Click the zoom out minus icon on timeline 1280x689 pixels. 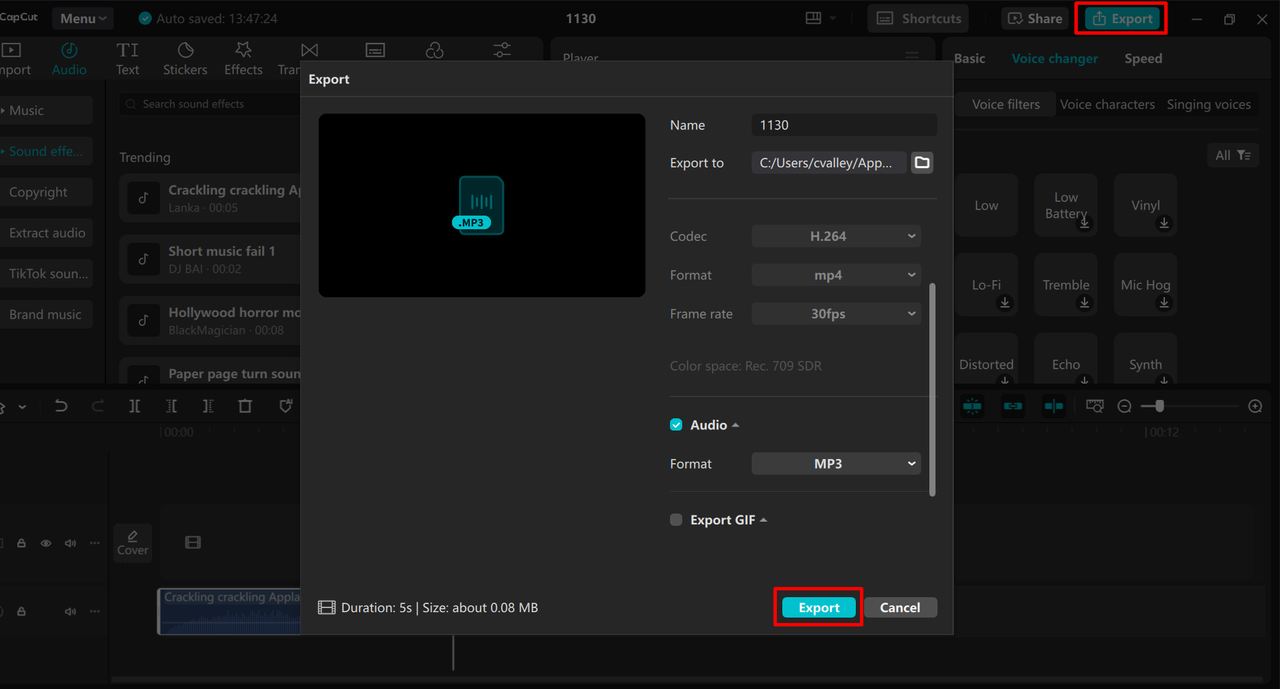click(x=1124, y=406)
